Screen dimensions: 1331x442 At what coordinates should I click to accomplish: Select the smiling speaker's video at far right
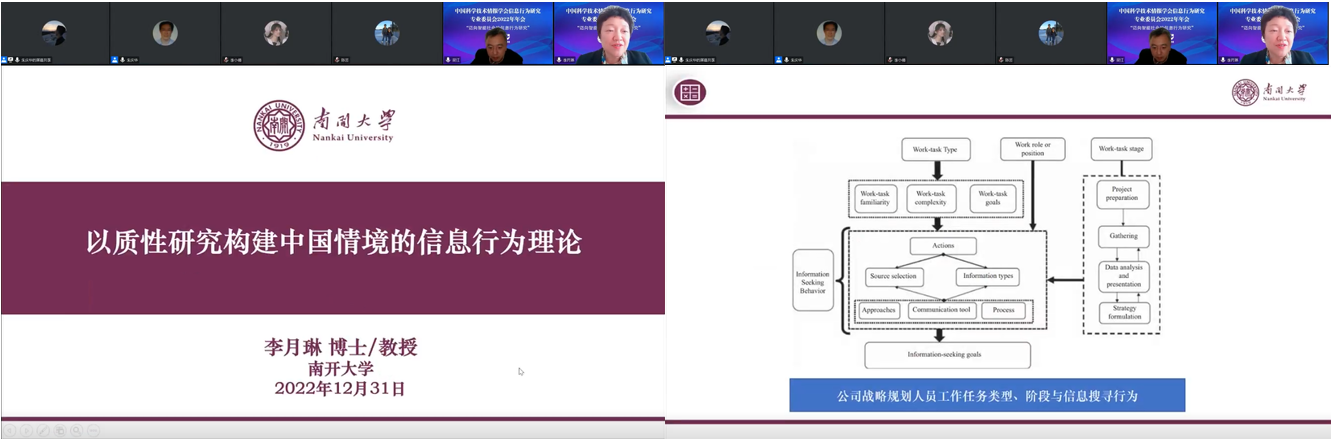1274,33
